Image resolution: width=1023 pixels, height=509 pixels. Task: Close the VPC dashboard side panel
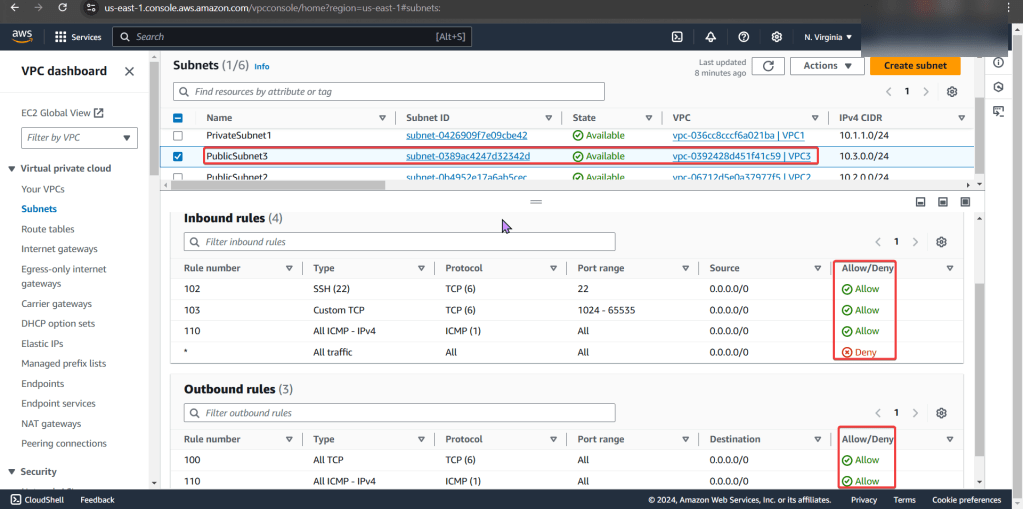tap(129, 72)
